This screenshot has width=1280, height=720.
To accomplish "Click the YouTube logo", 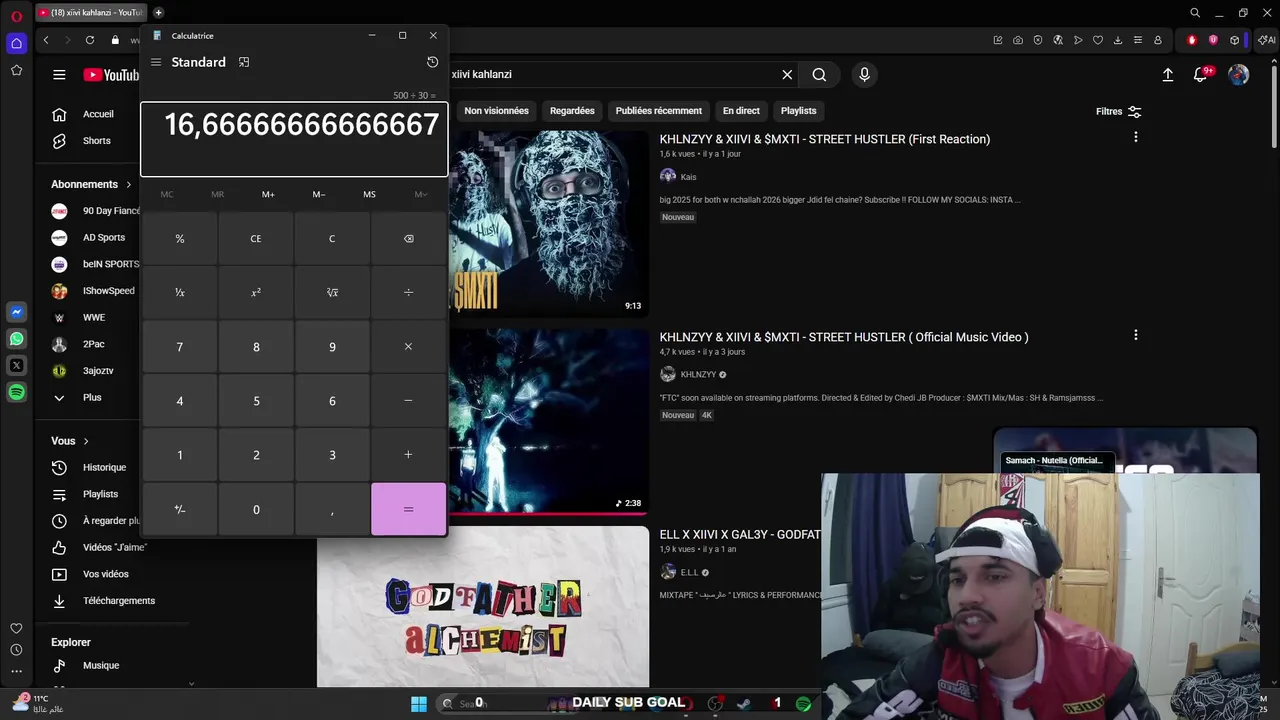I will coord(111,75).
